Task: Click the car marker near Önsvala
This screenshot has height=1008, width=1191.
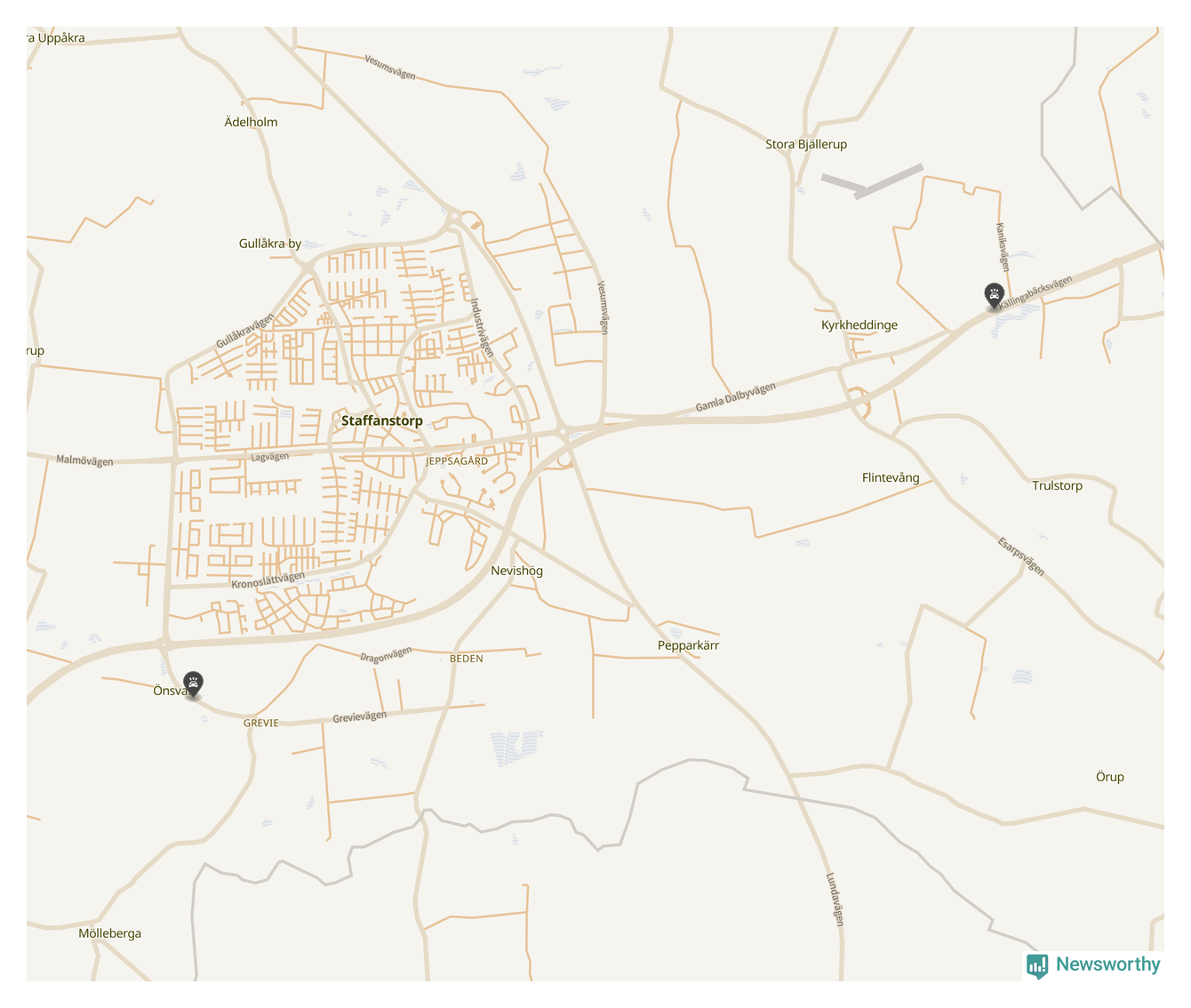Action: click(x=193, y=684)
